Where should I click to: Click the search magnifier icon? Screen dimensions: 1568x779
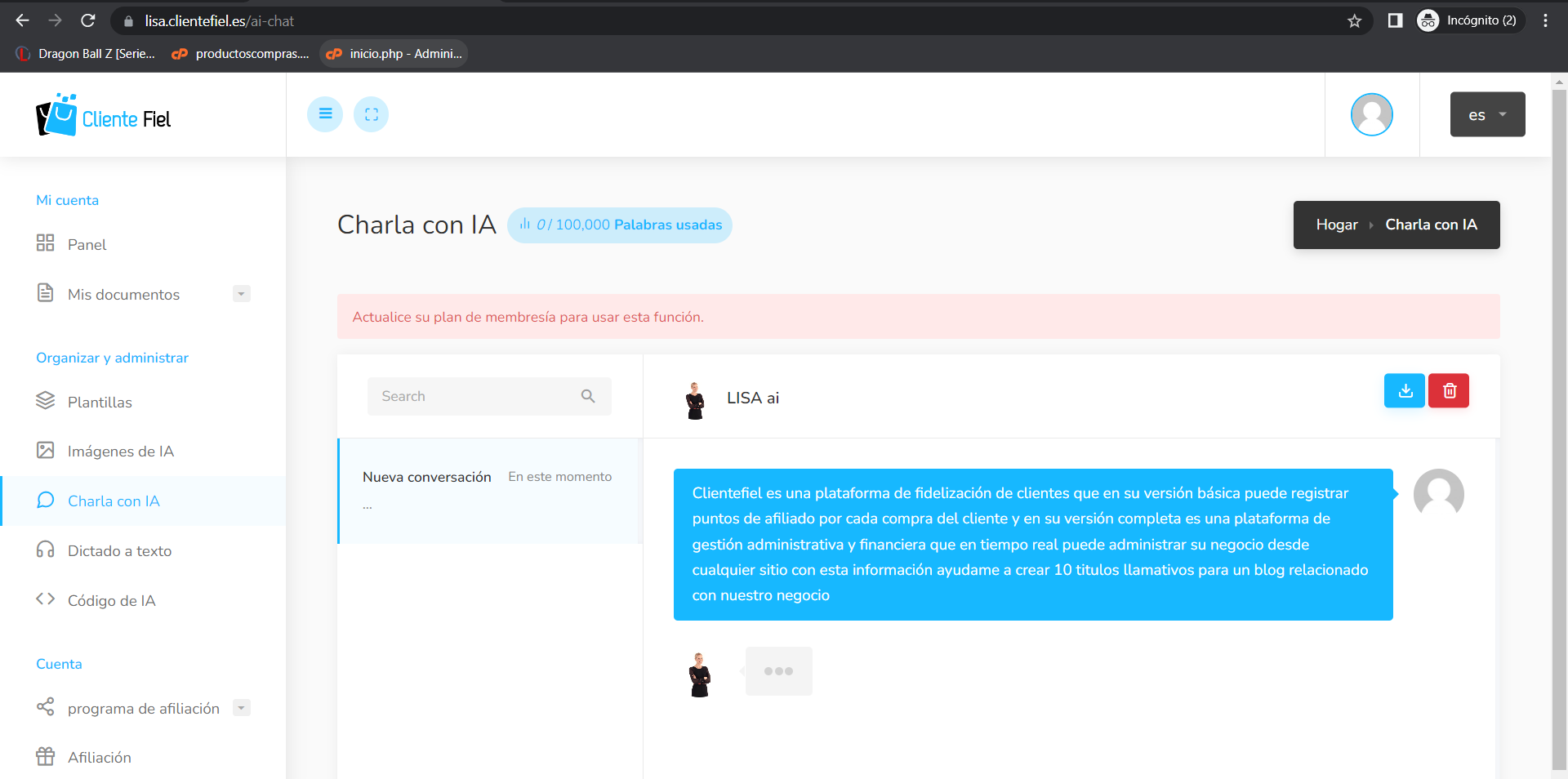[x=588, y=396]
